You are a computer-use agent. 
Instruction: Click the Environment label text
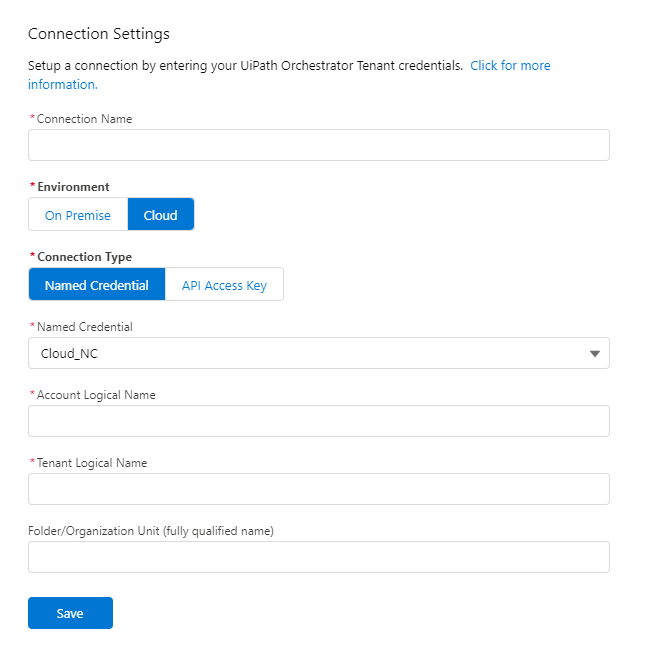coord(73,187)
